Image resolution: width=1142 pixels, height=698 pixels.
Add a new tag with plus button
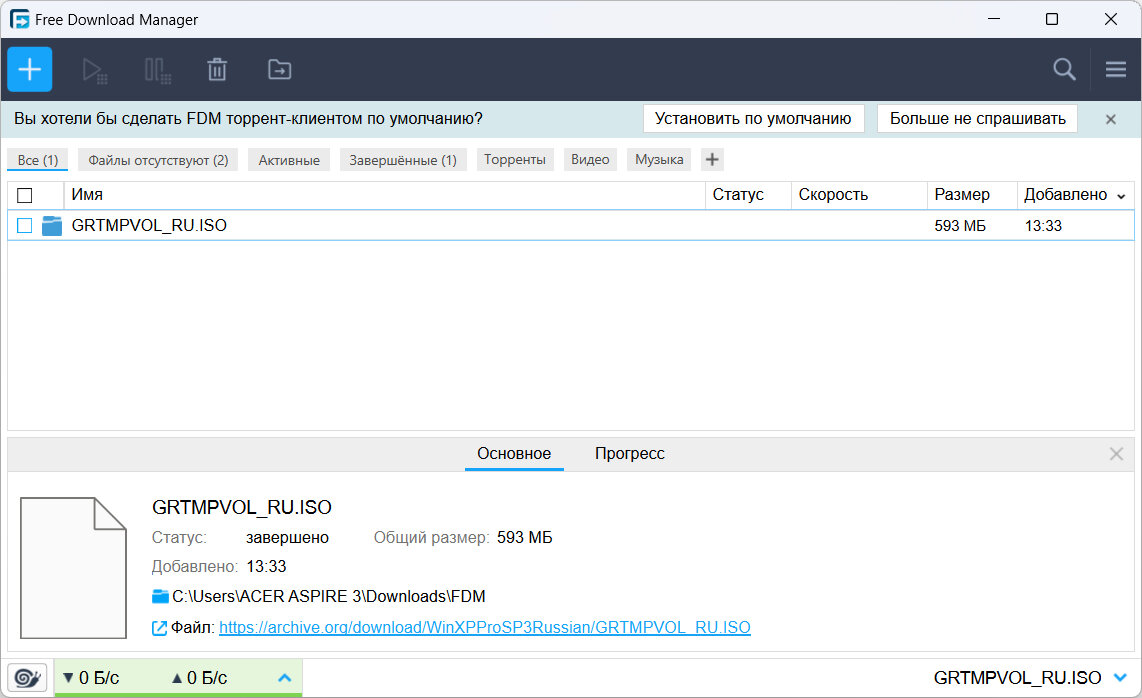tap(712, 160)
